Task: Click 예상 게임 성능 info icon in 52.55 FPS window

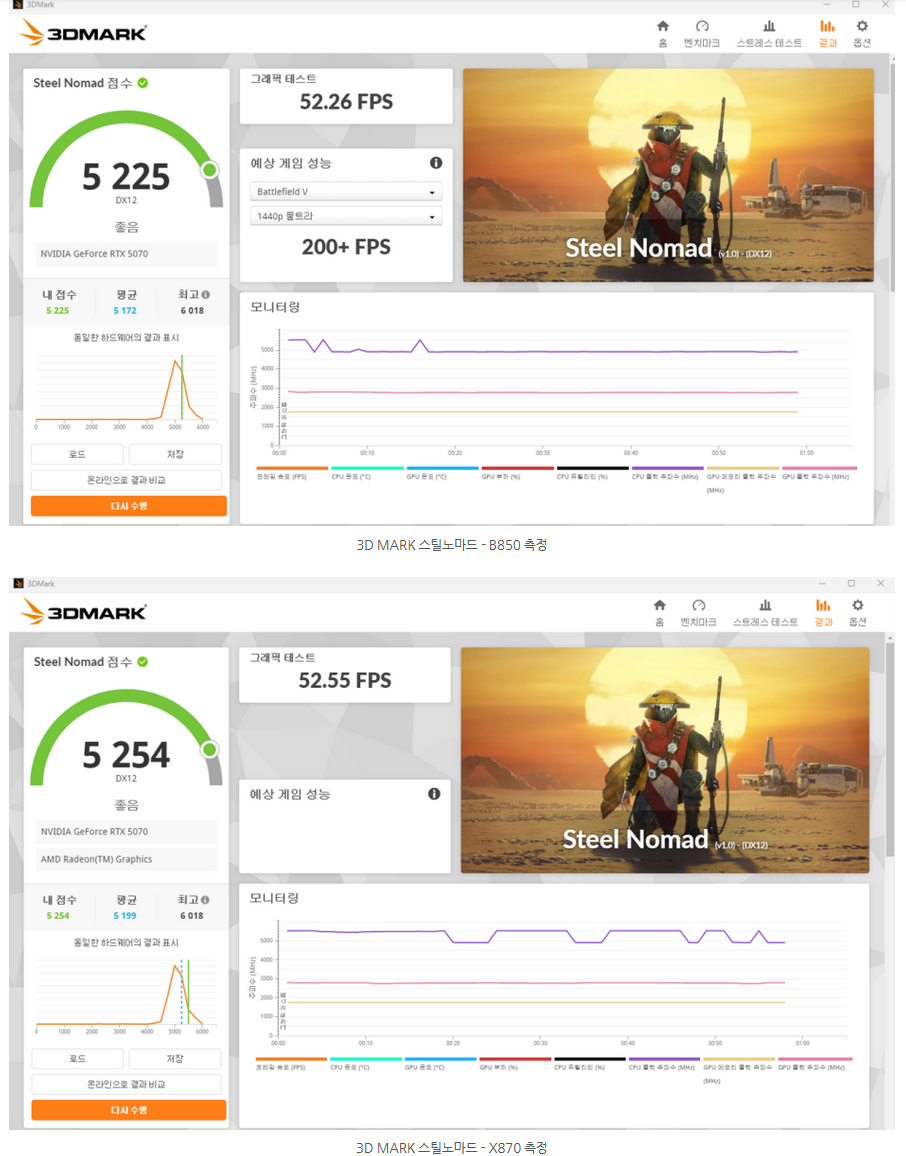Action: click(434, 794)
